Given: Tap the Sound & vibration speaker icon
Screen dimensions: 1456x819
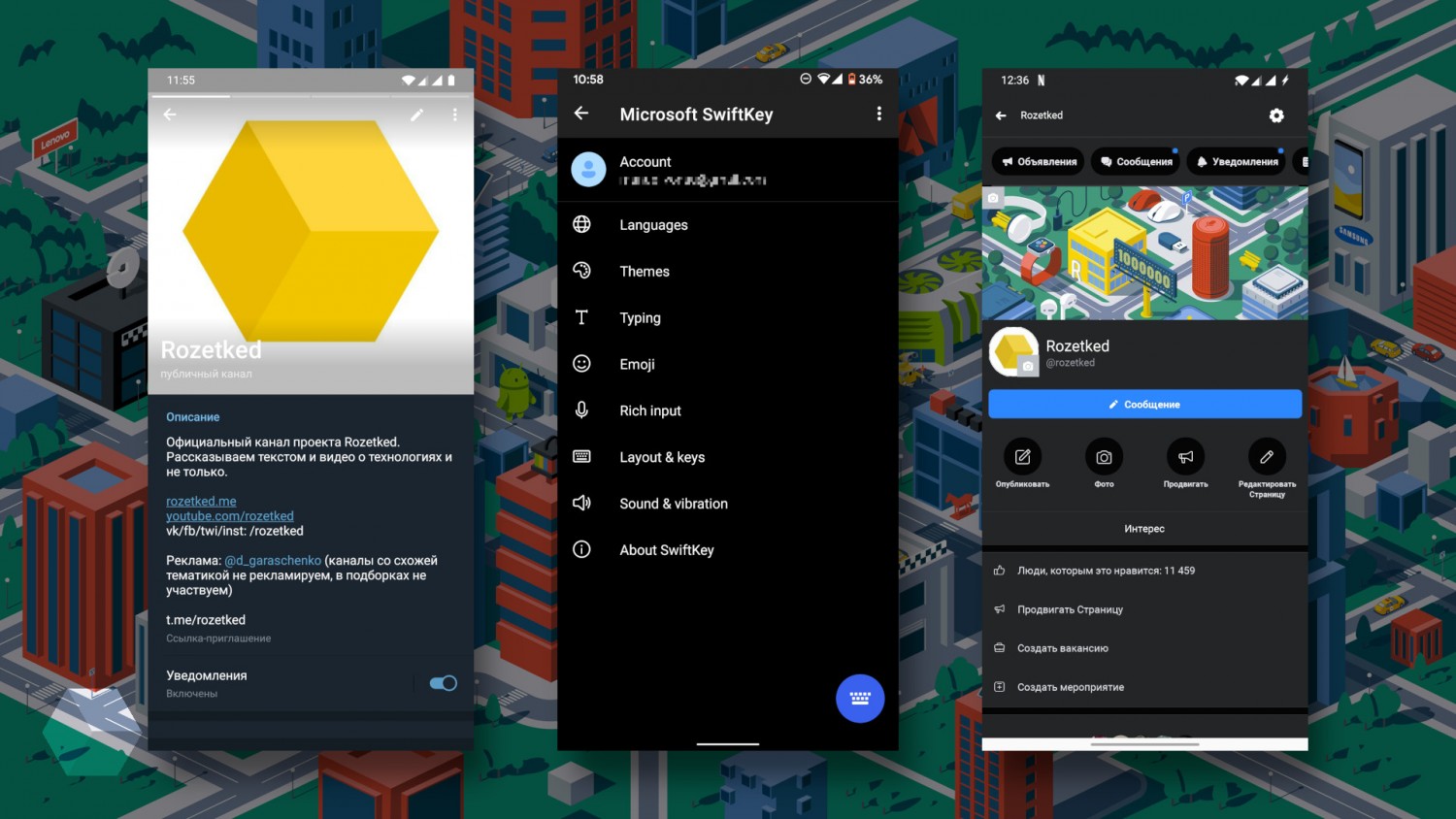Looking at the screenshot, I should pyautogui.click(x=581, y=503).
